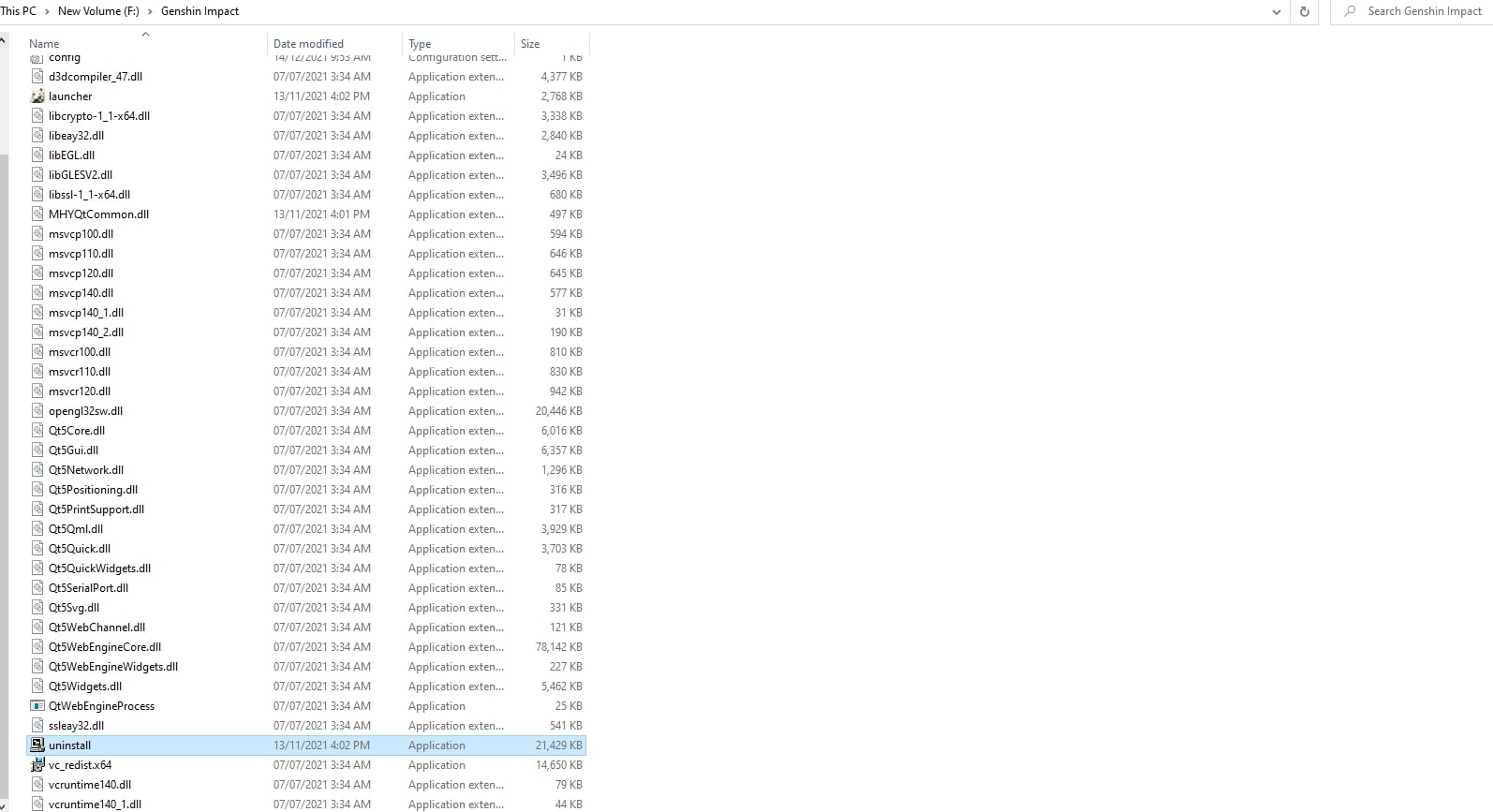This screenshot has height=812, width=1493.
Task: Expand the chevron after New Volume (F:)
Action: click(x=150, y=11)
